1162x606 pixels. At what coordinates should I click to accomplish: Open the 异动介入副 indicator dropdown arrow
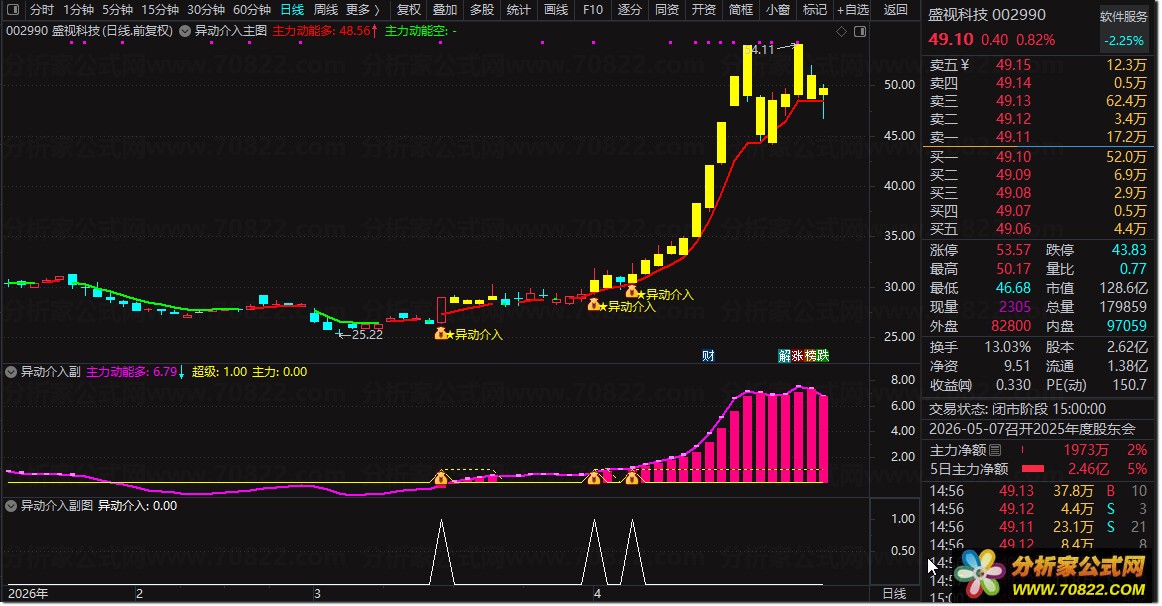[x=12, y=372]
